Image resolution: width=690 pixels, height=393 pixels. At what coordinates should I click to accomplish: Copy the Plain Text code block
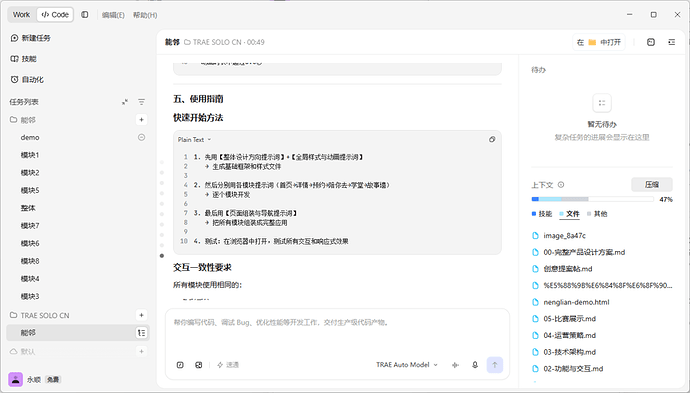point(492,140)
